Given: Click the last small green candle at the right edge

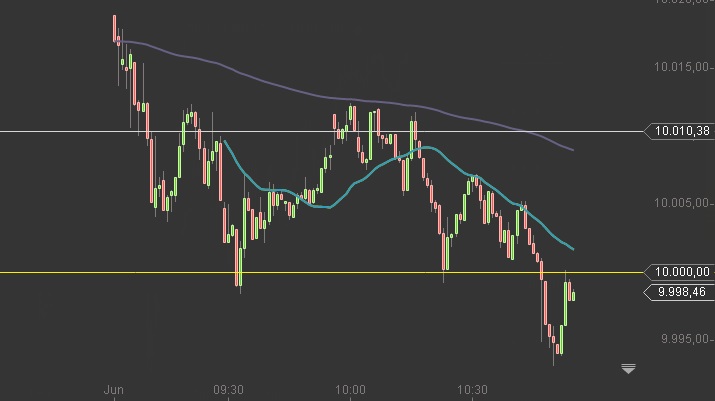Looking at the screenshot, I should point(573,296).
